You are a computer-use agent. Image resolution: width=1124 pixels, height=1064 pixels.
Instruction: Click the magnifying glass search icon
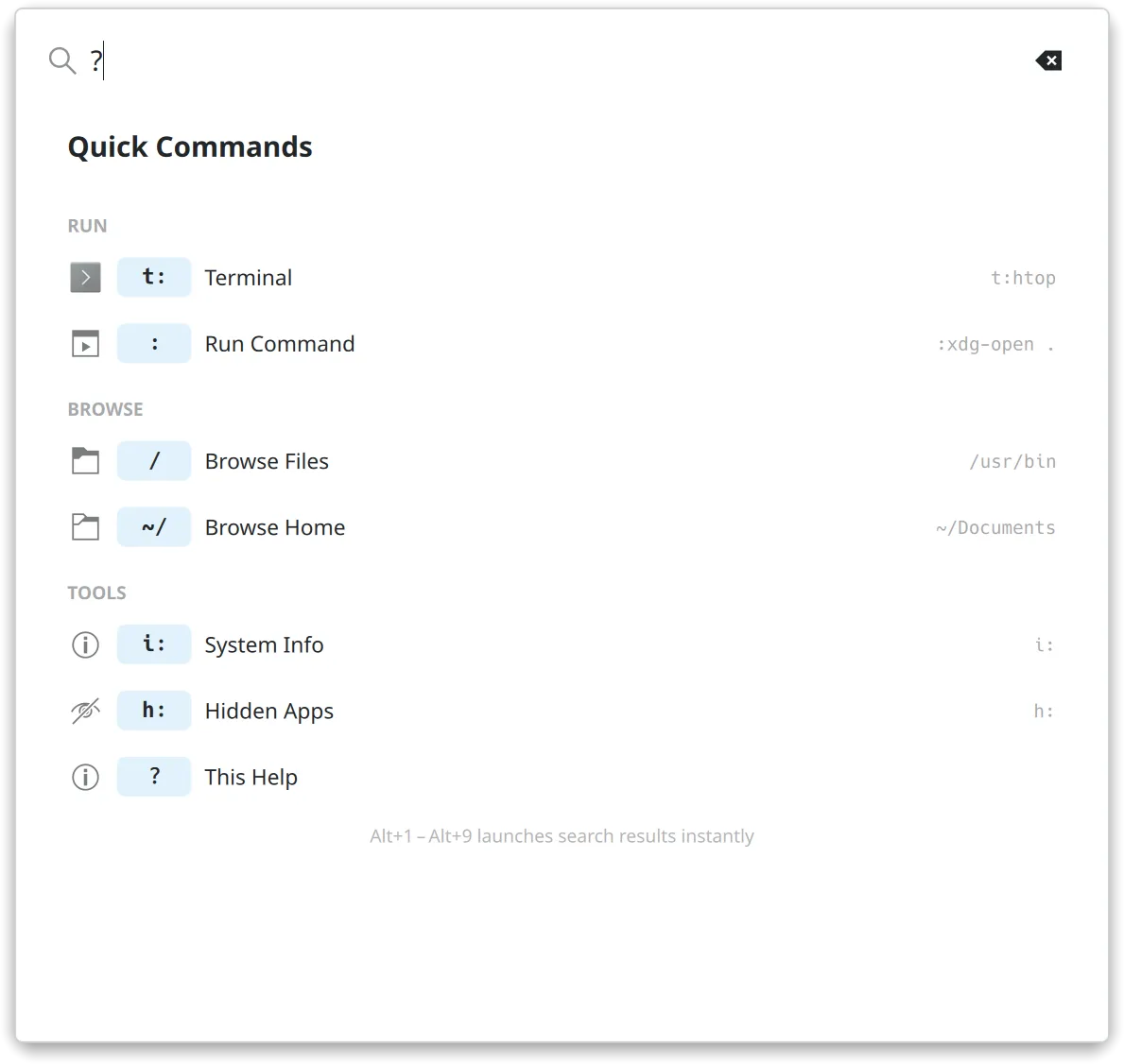[x=62, y=60]
